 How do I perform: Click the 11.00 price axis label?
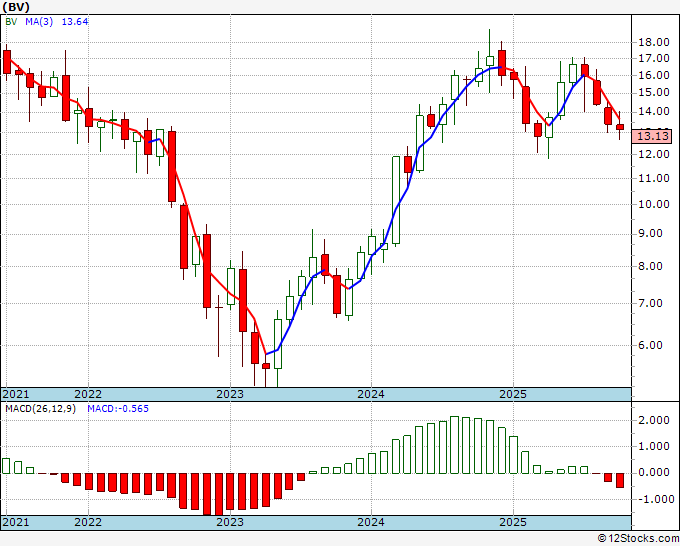click(654, 178)
